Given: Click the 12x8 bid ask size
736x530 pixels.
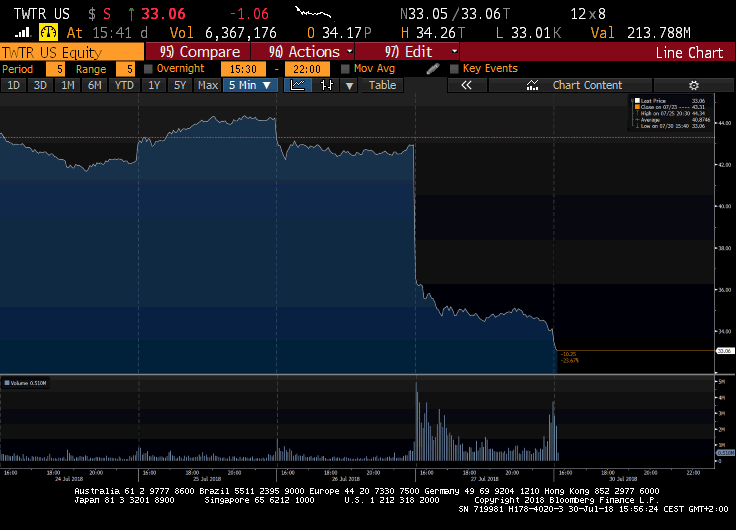Looking at the screenshot, I should point(588,14).
